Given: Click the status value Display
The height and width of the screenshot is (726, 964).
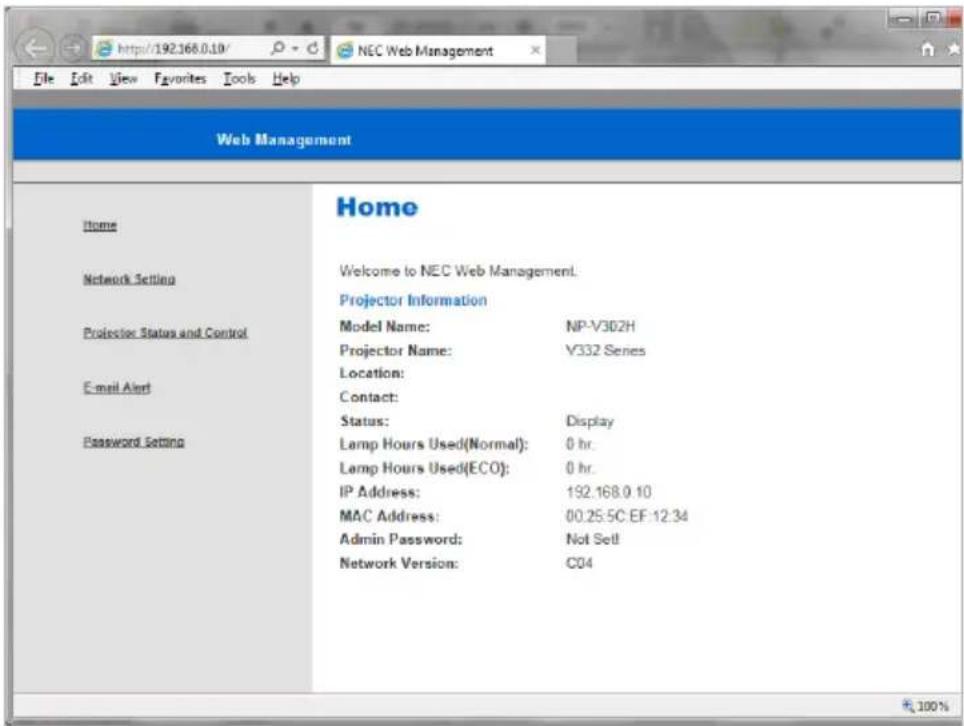Looking at the screenshot, I should click(x=590, y=421).
